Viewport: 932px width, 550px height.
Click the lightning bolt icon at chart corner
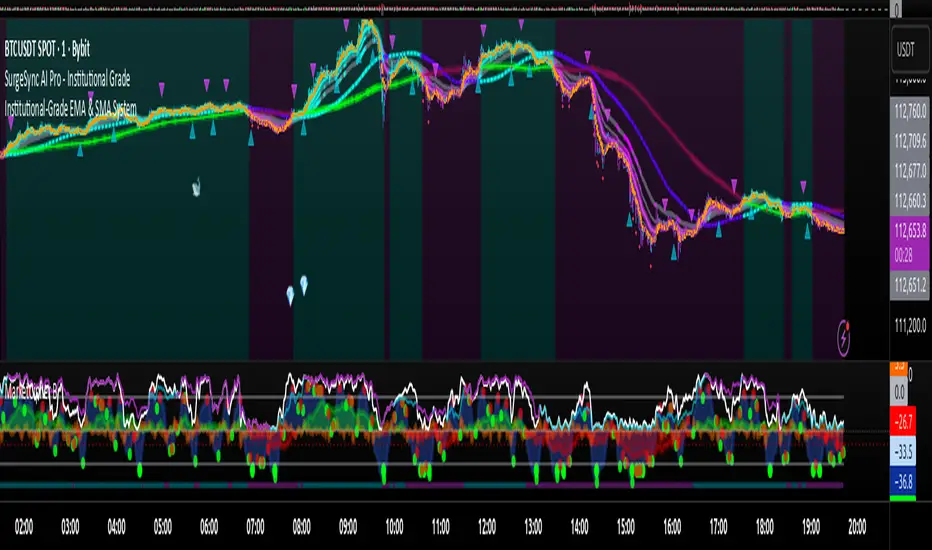[x=848, y=332]
